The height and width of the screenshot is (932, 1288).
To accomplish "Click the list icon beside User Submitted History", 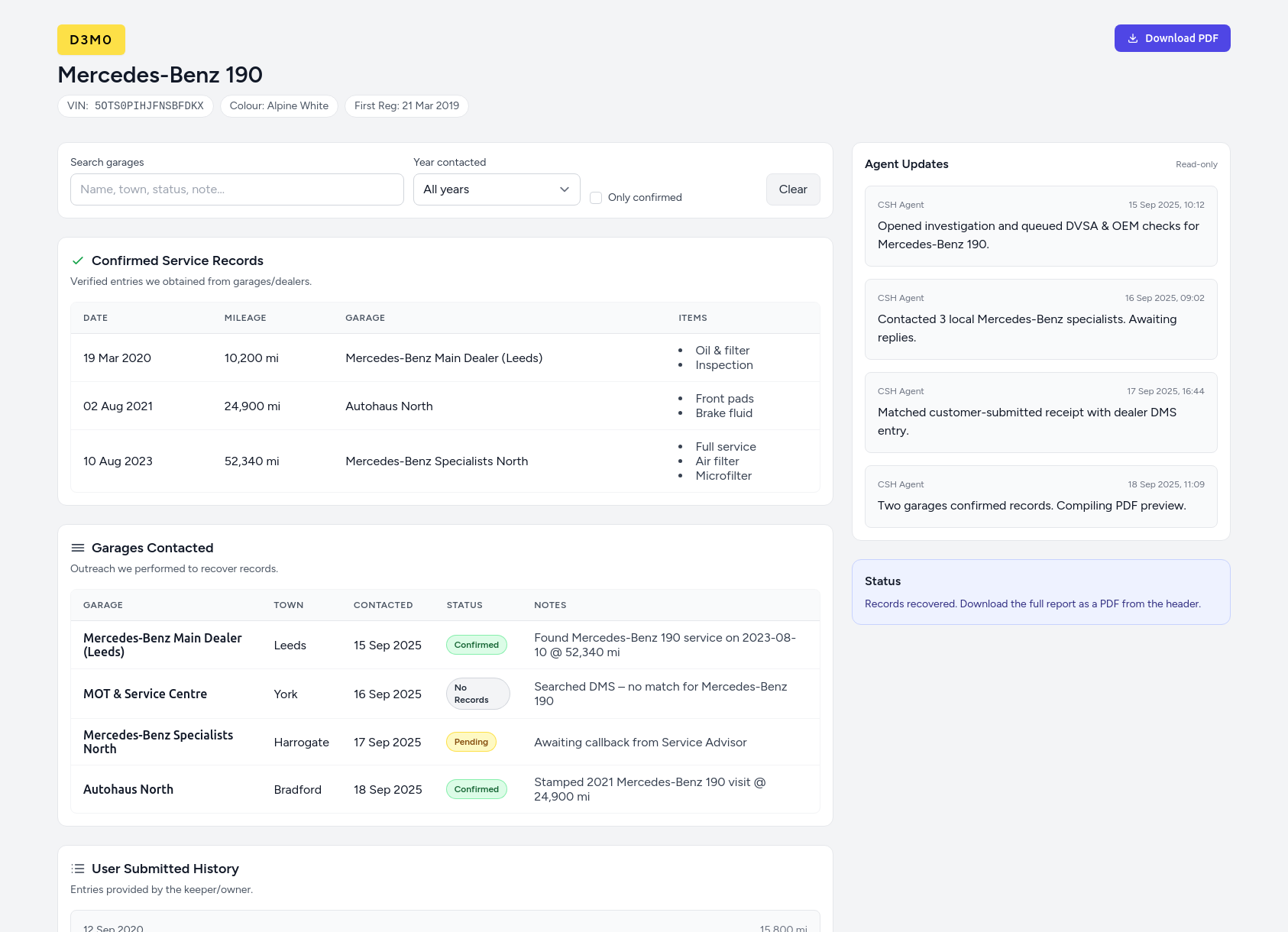I will (x=77, y=869).
